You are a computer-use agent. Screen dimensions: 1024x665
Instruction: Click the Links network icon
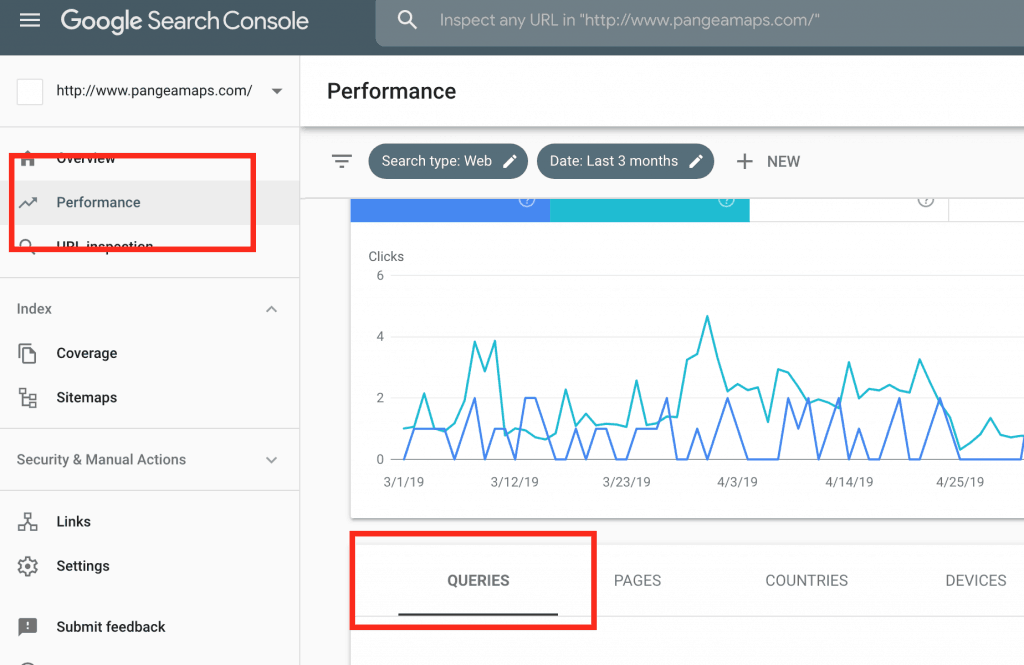pos(27,522)
